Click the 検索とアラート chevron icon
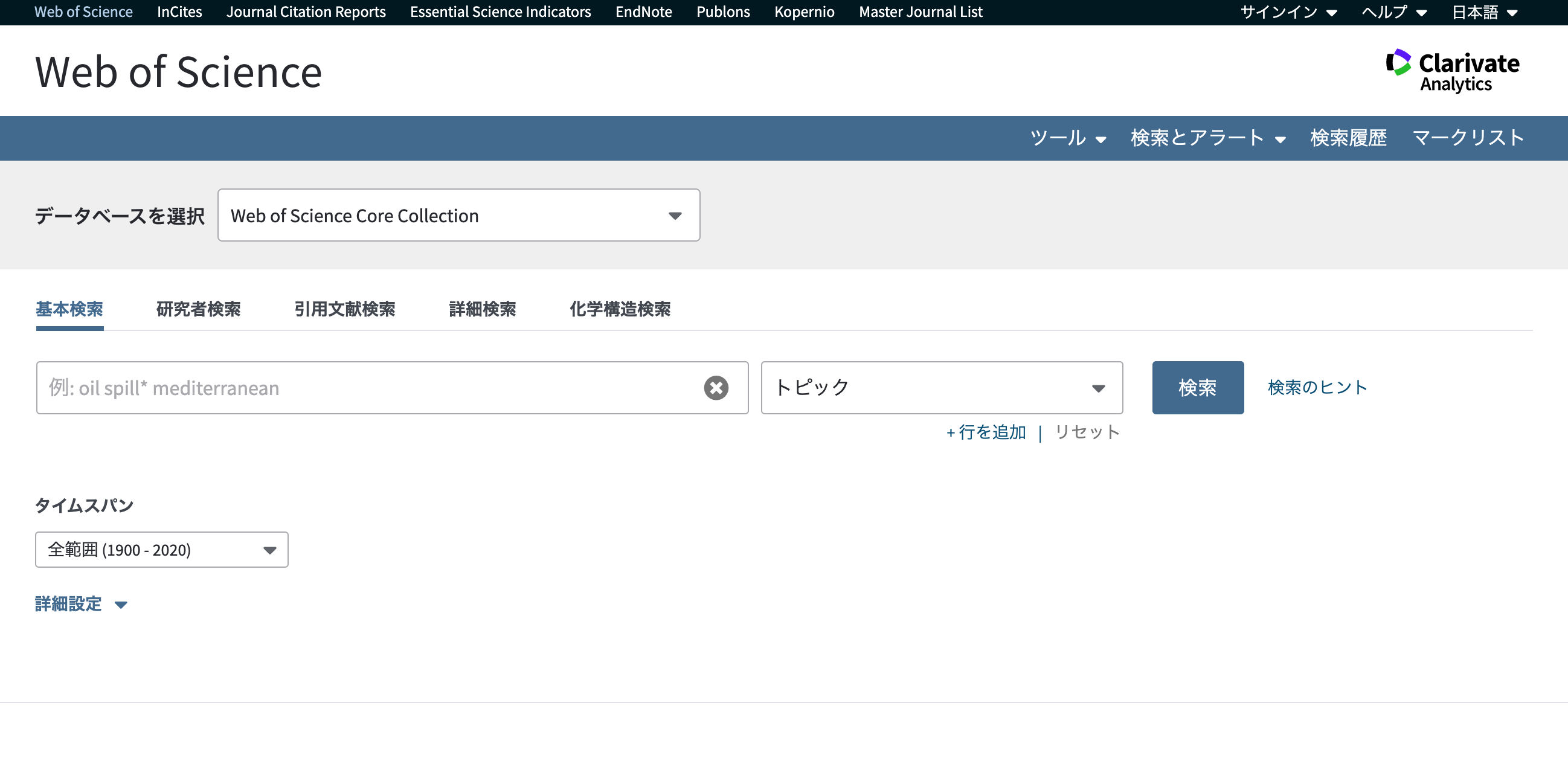 pos(1281,140)
